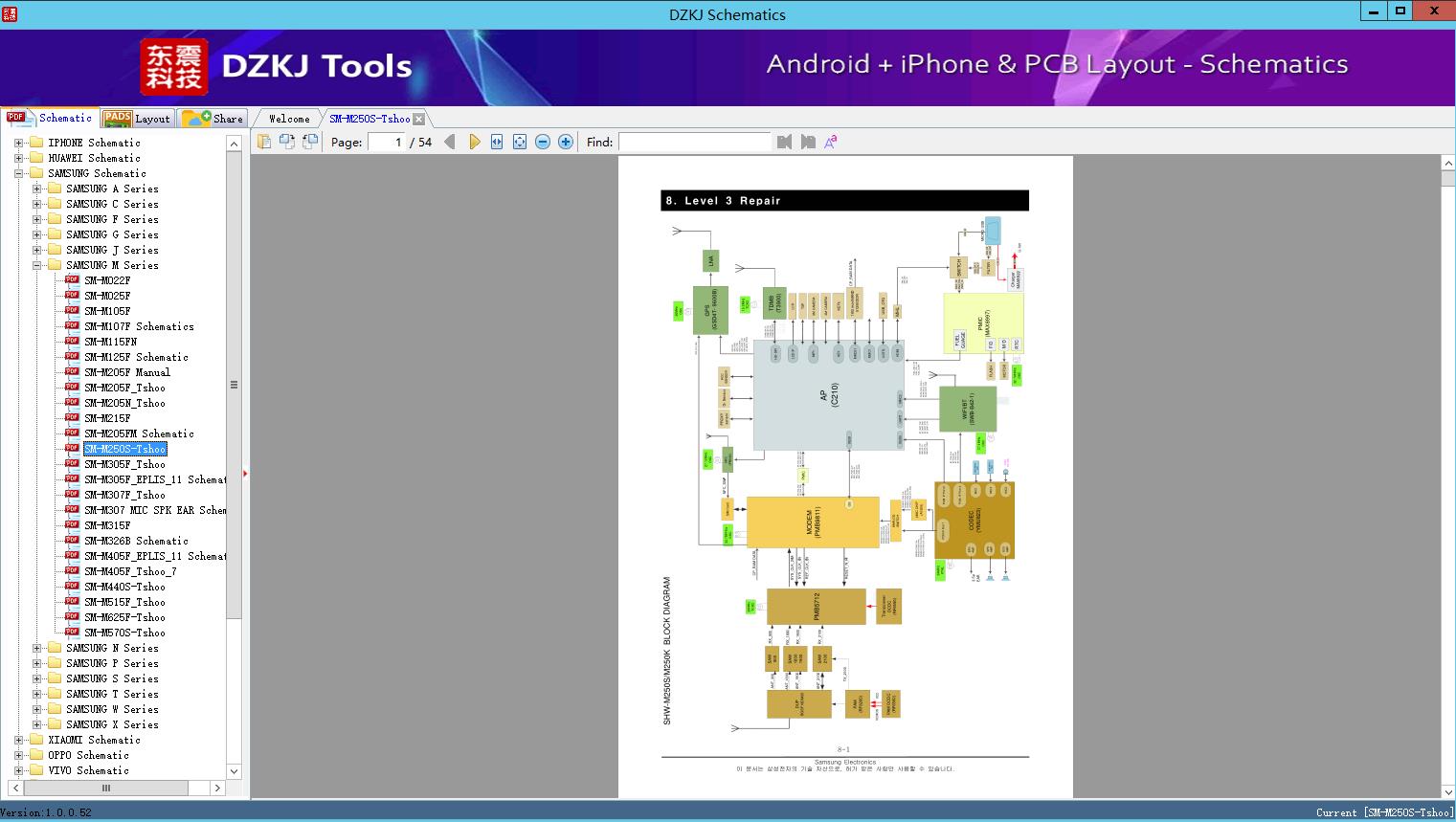Image resolution: width=1456 pixels, height=822 pixels.
Task: Open the Share tab
Action: click(x=213, y=119)
